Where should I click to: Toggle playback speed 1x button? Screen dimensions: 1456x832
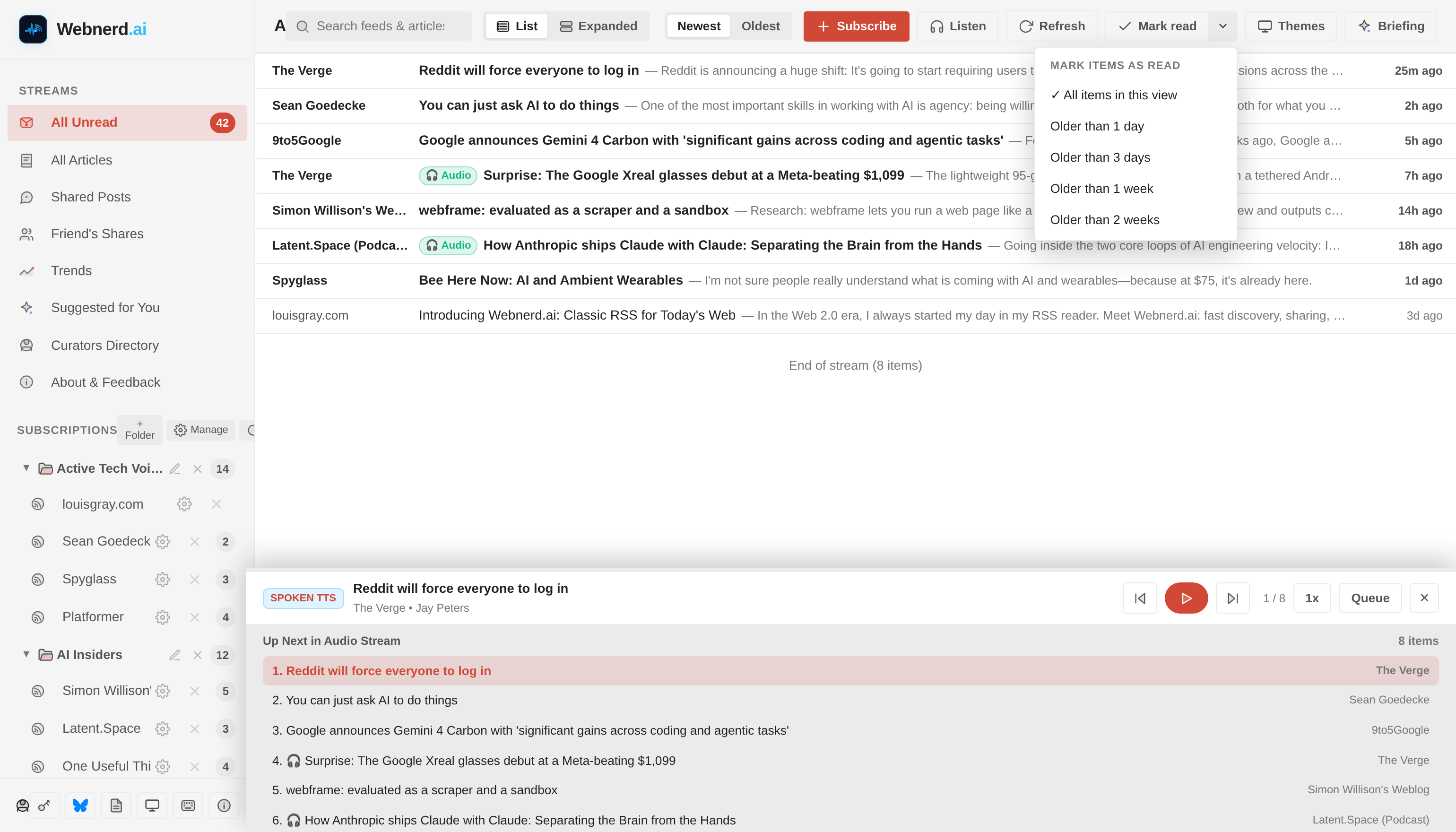1311,598
